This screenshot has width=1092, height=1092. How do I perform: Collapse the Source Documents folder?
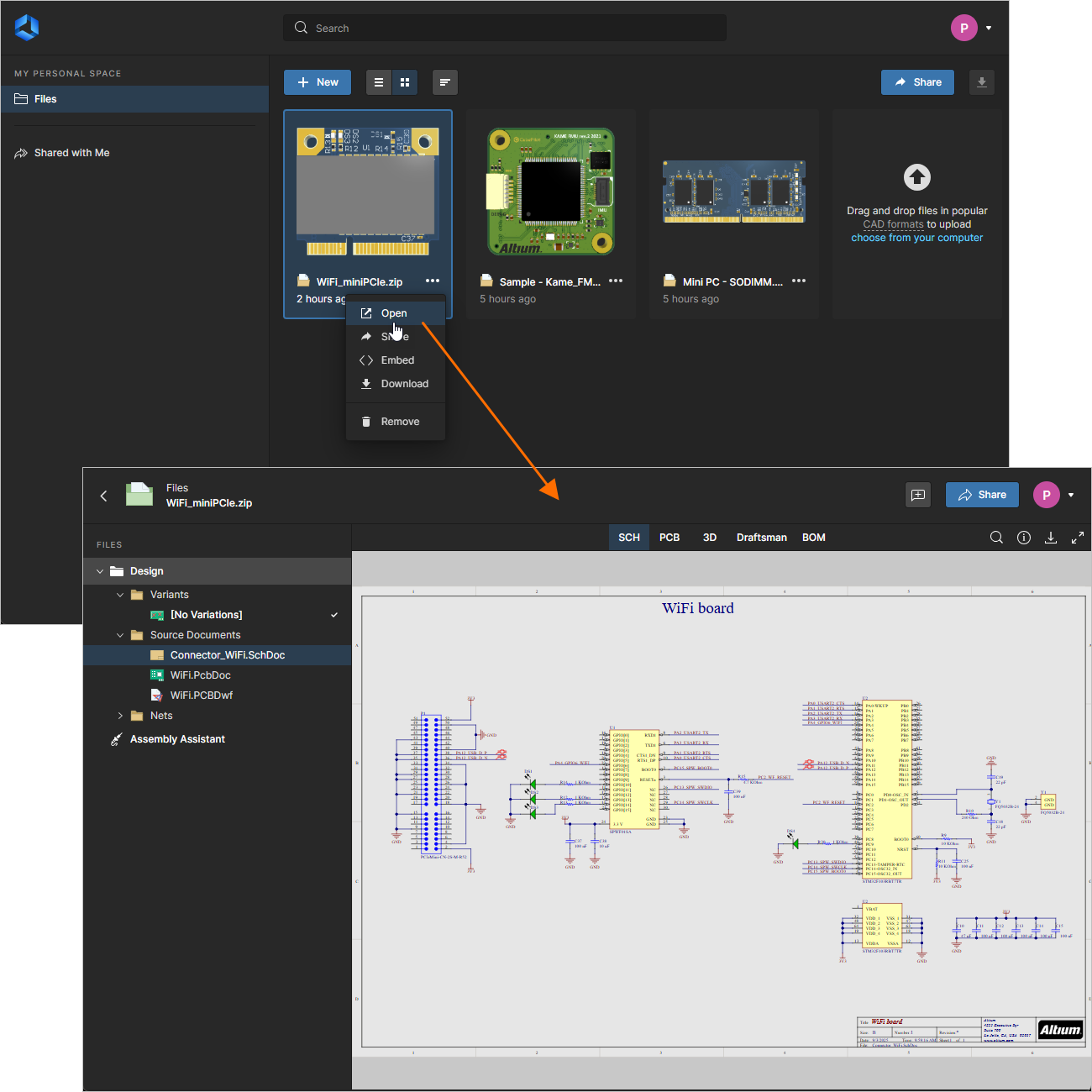(120, 635)
